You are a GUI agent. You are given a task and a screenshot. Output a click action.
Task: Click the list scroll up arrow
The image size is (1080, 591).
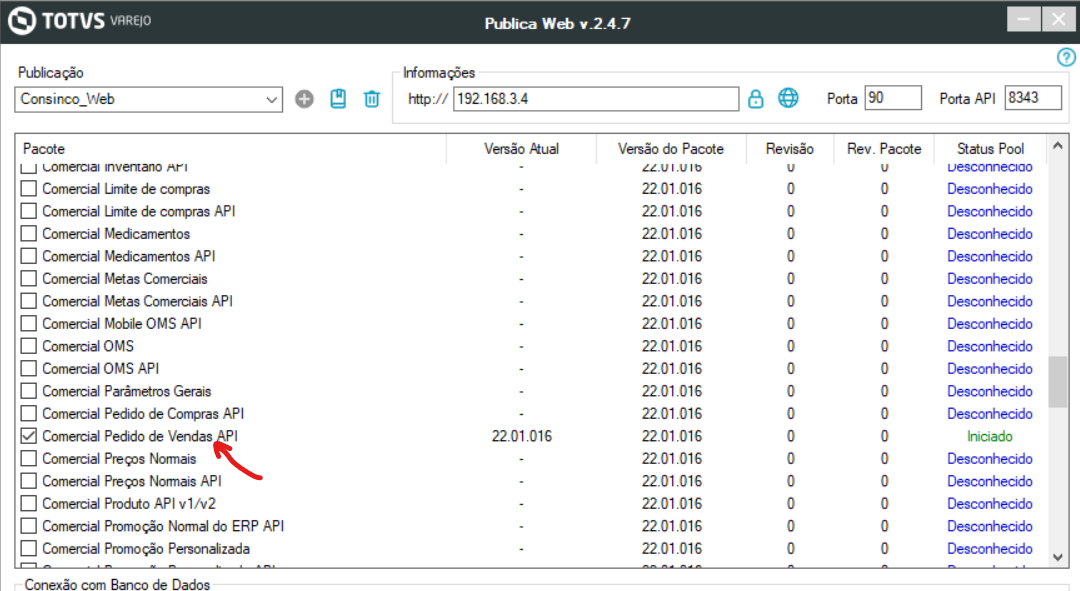click(x=1058, y=145)
